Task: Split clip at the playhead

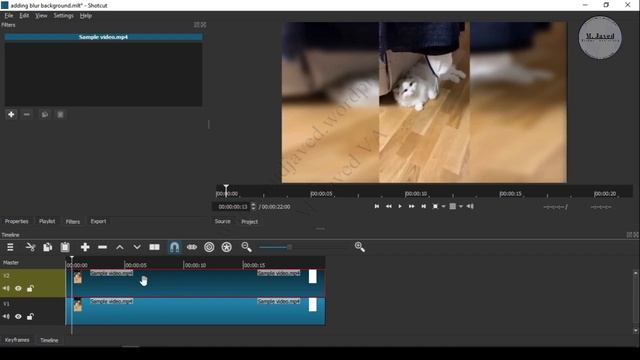Action: [154, 247]
